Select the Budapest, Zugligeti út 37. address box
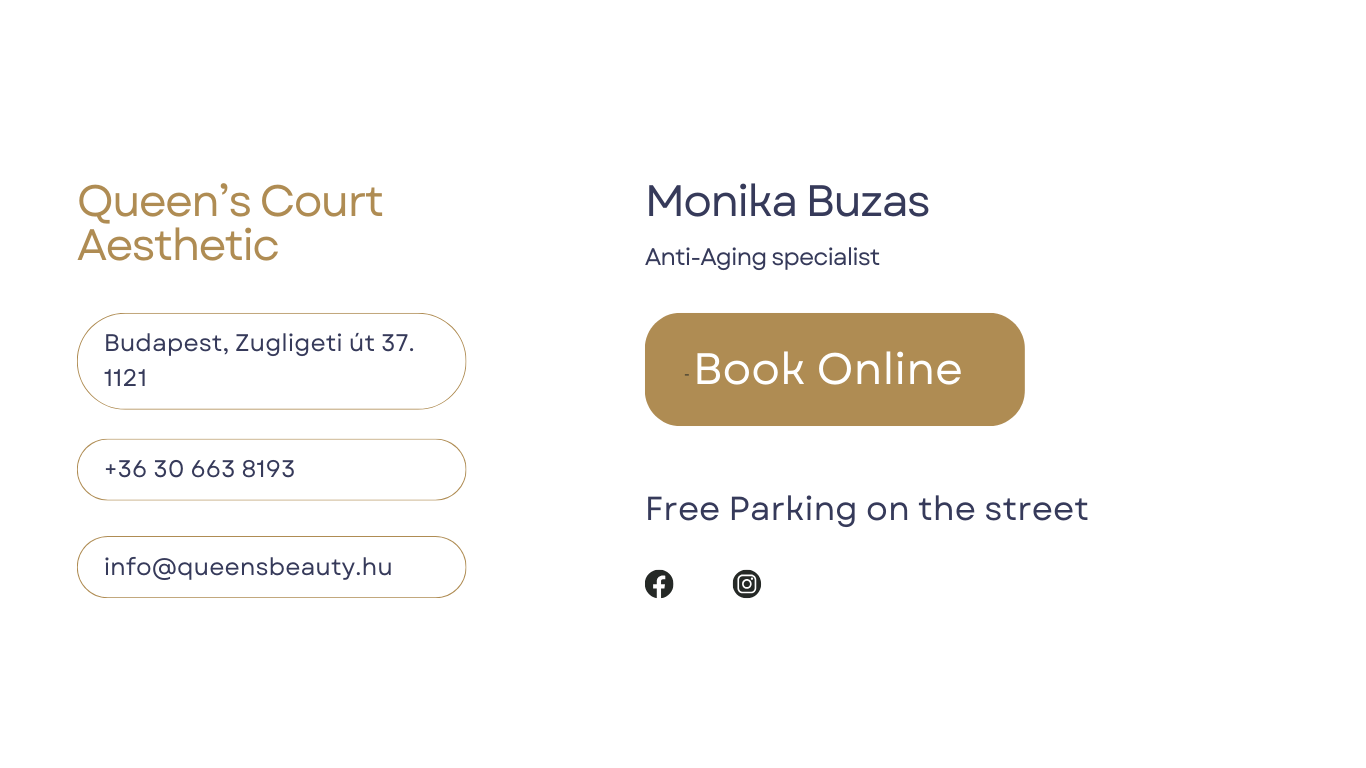 [x=272, y=361]
